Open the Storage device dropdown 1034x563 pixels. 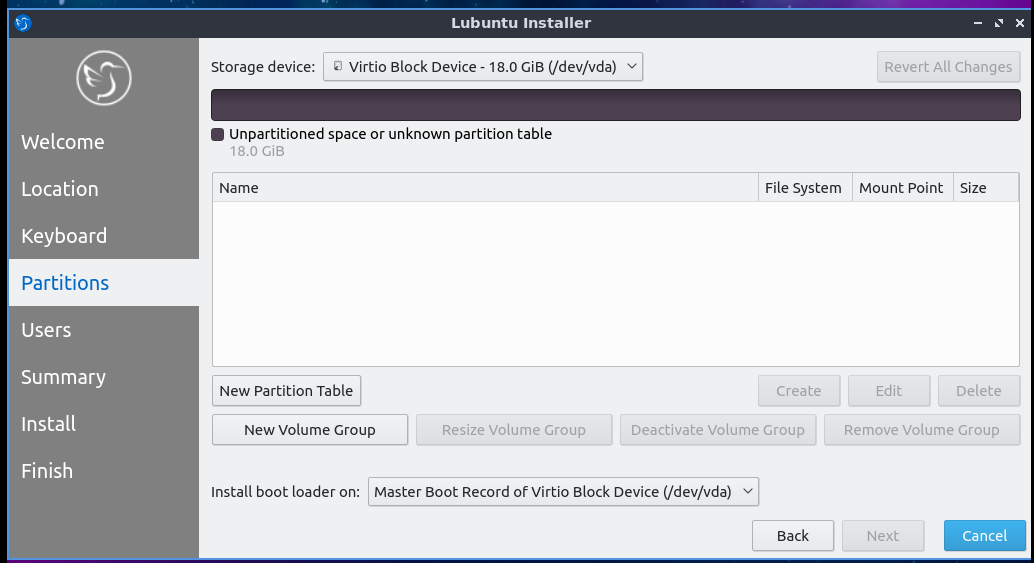[x=482, y=67]
